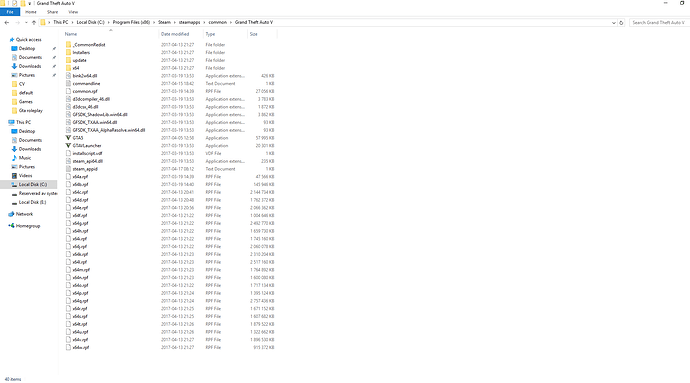Select the CV folder in Quick access

pyautogui.click(x=22, y=84)
